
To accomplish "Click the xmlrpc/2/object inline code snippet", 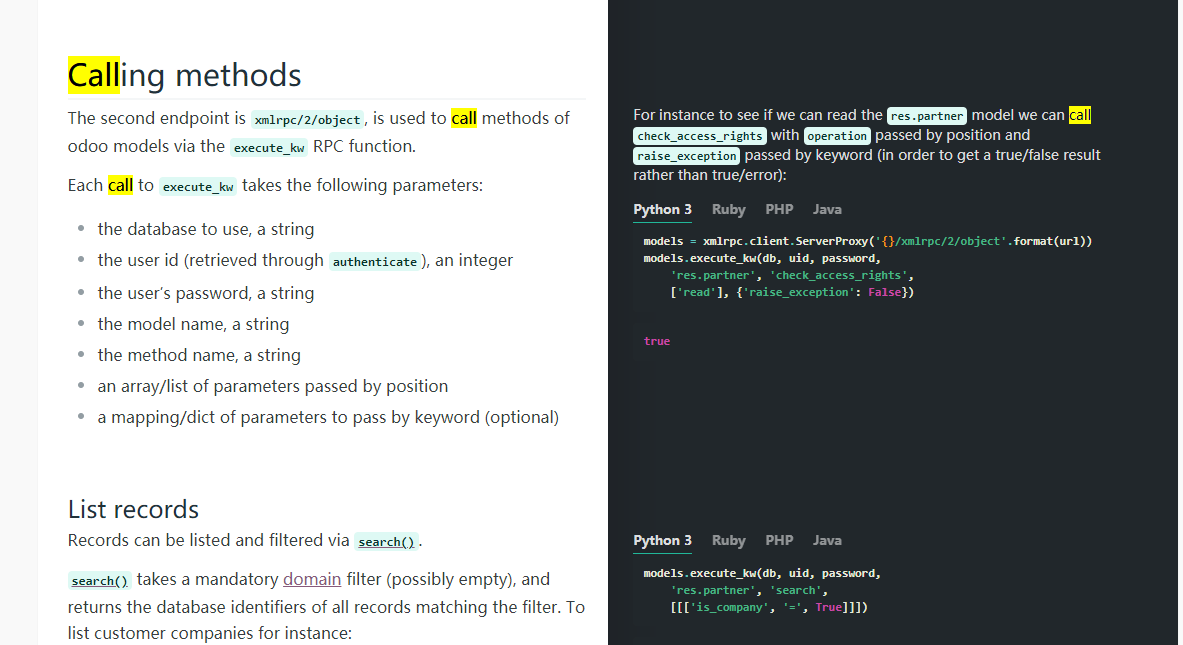I will [307, 119].
